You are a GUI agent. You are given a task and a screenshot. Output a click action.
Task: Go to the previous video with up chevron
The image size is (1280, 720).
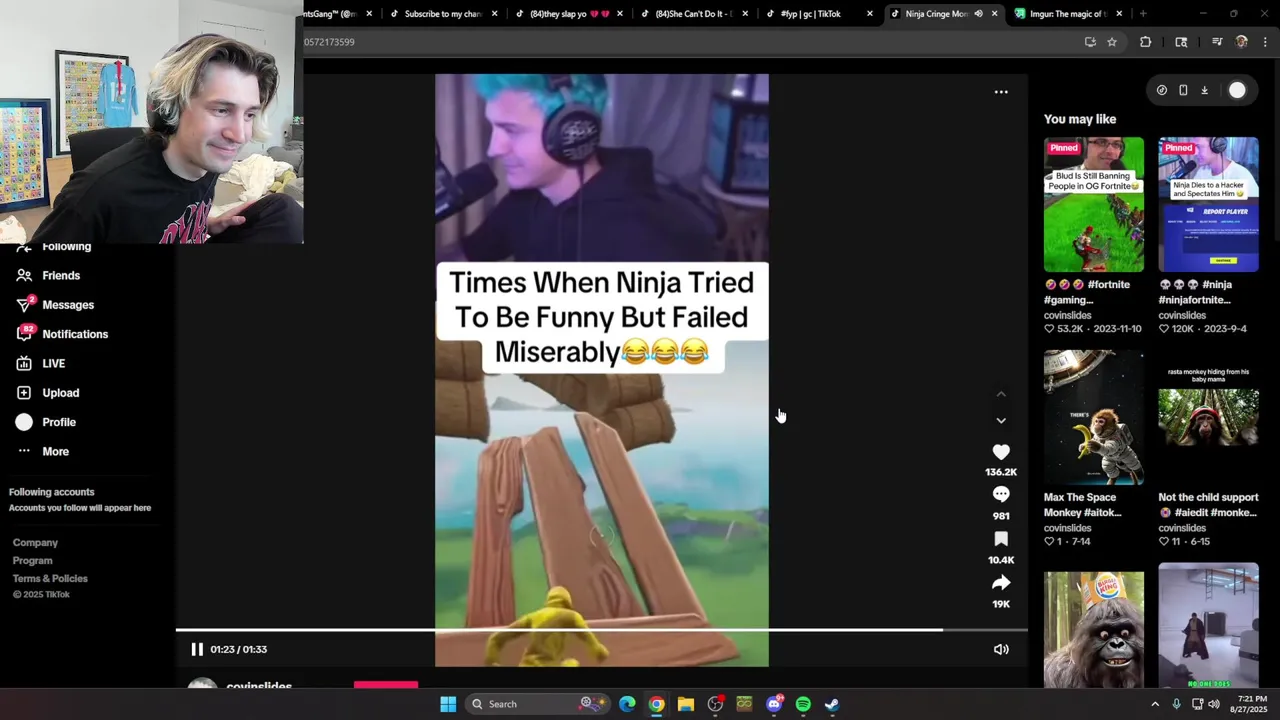point(1001,394)
